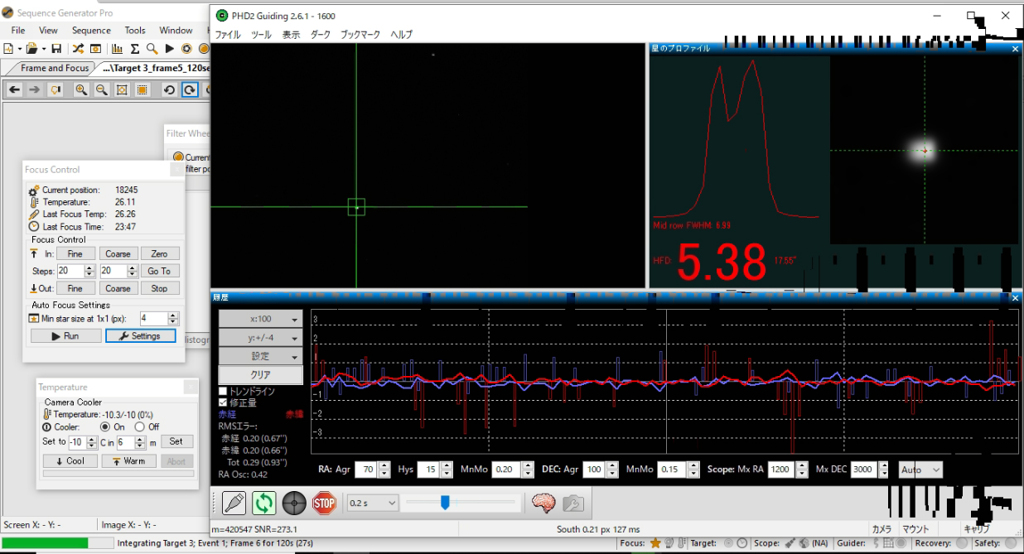
Task: Click the クリア button in history panel
Action: [260, 375]
